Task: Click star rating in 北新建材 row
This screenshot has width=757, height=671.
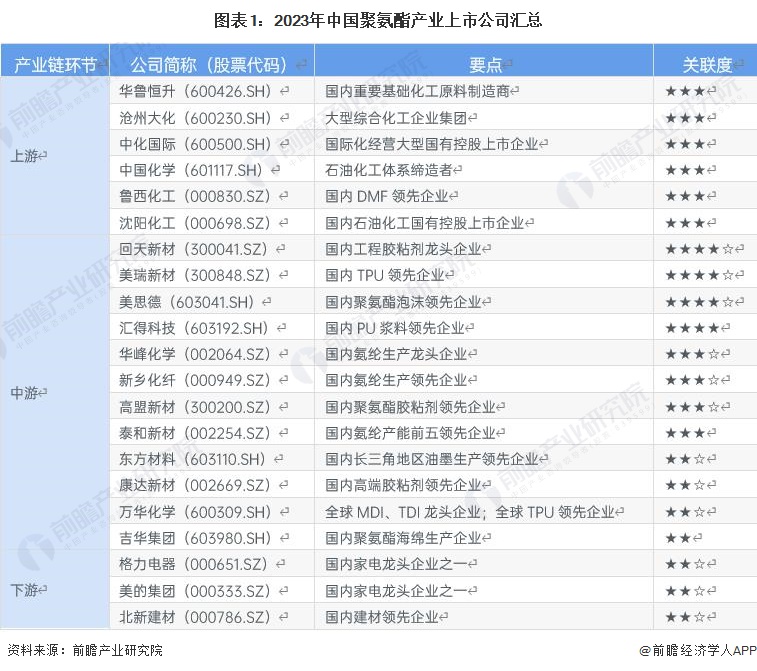Action: coord(686,616)
